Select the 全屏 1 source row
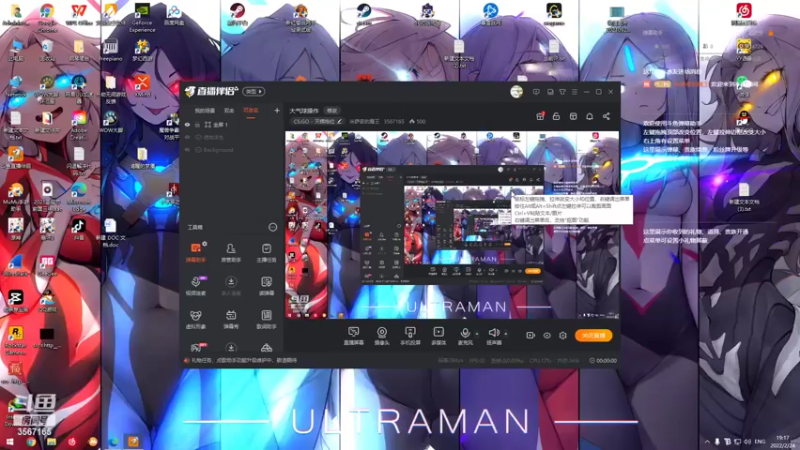The height and width of the screenshot is (450, 800). tap(233, 124)
